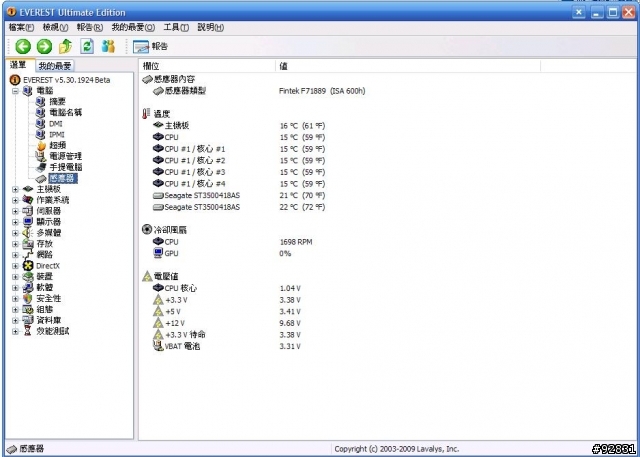Select EVEREST v5.30.1924 Beta root node
This screenshot has height=457, width=640.
click(x=67, y=80)
